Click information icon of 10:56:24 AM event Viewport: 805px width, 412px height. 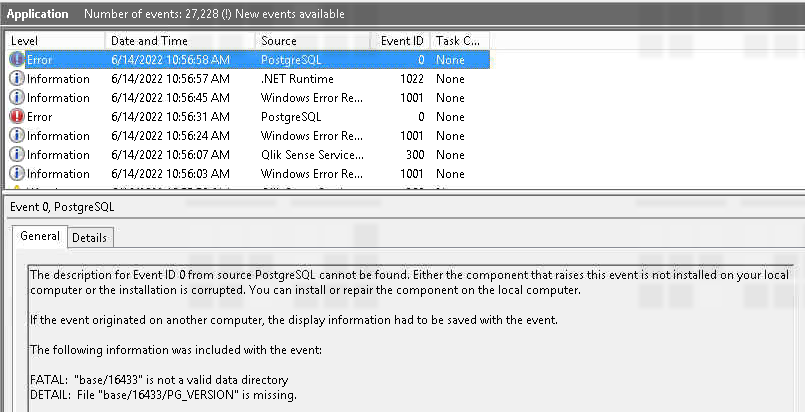[17, 136]
